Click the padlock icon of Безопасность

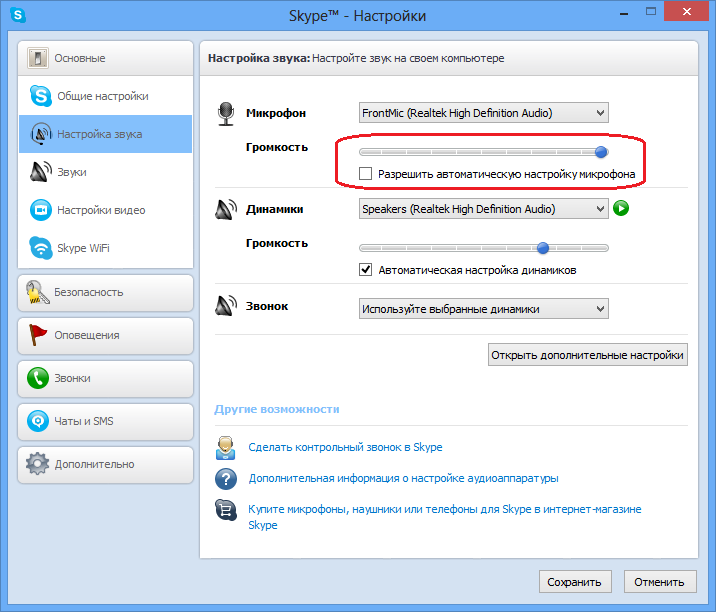pos(37,292)
